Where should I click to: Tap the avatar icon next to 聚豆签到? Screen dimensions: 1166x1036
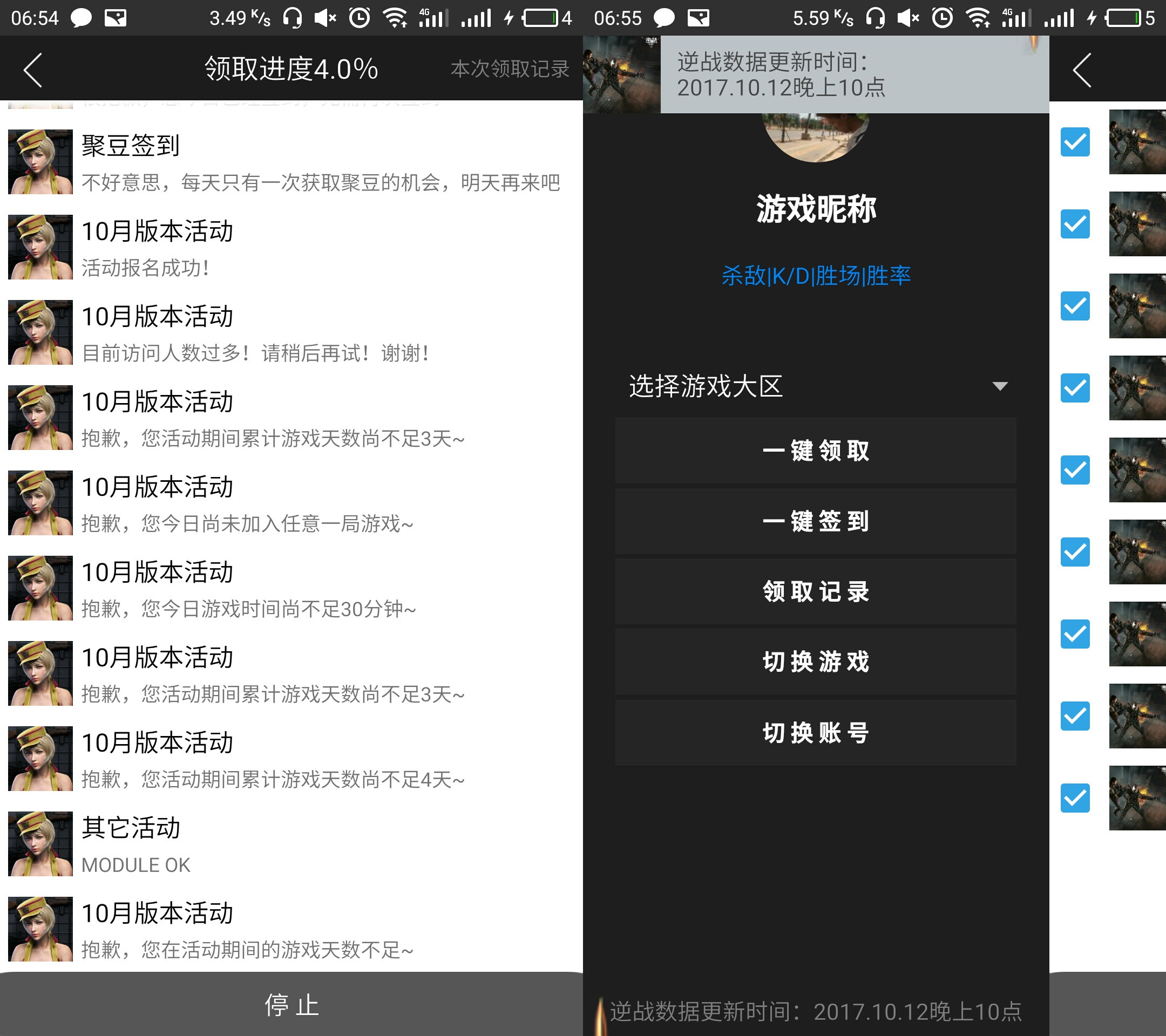(x=40, y=162)
